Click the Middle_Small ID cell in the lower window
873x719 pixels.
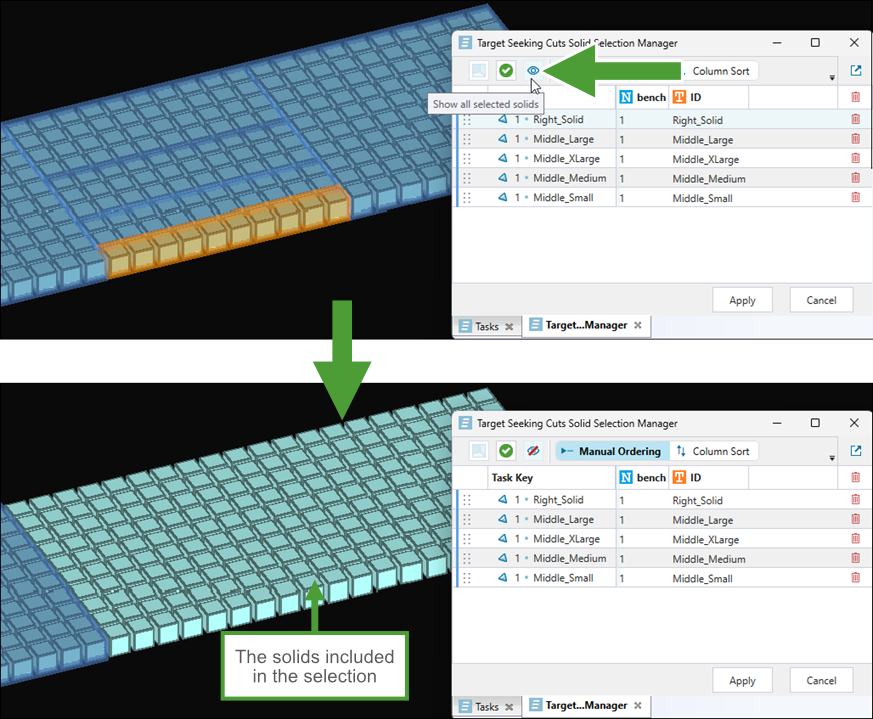(x=702, y=579)
